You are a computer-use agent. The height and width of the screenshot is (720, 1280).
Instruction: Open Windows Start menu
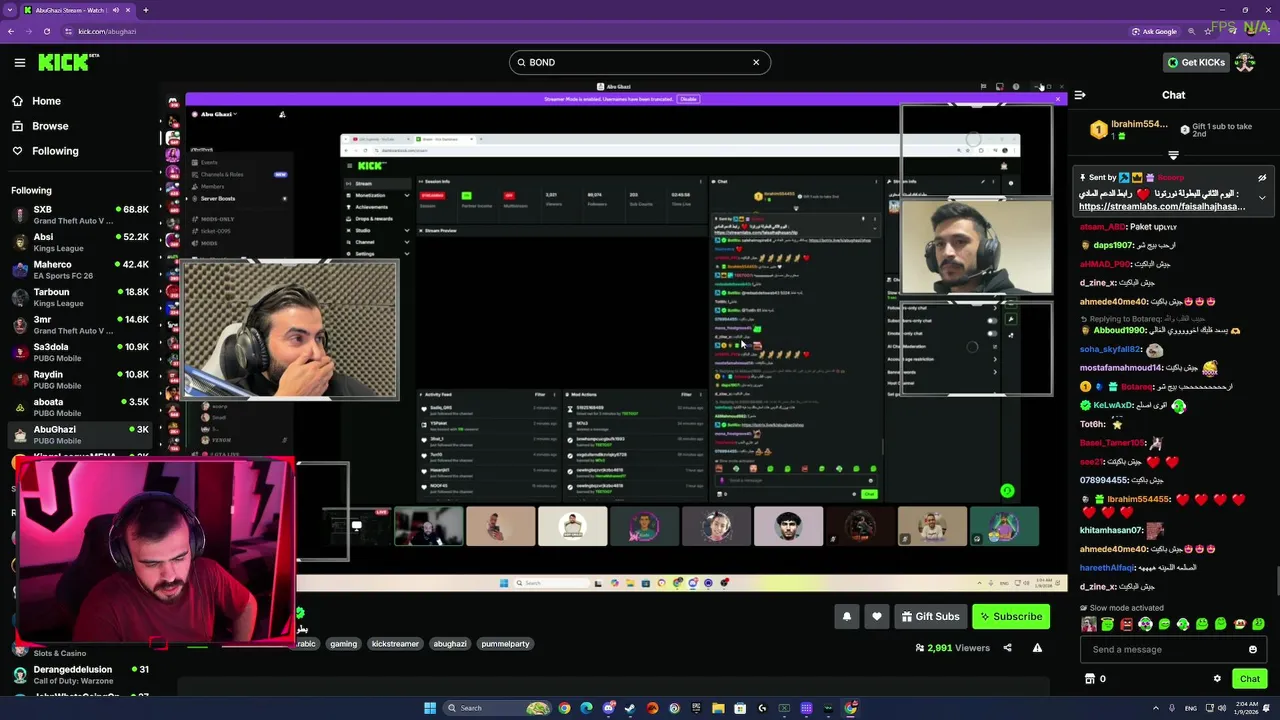(430, 708)
